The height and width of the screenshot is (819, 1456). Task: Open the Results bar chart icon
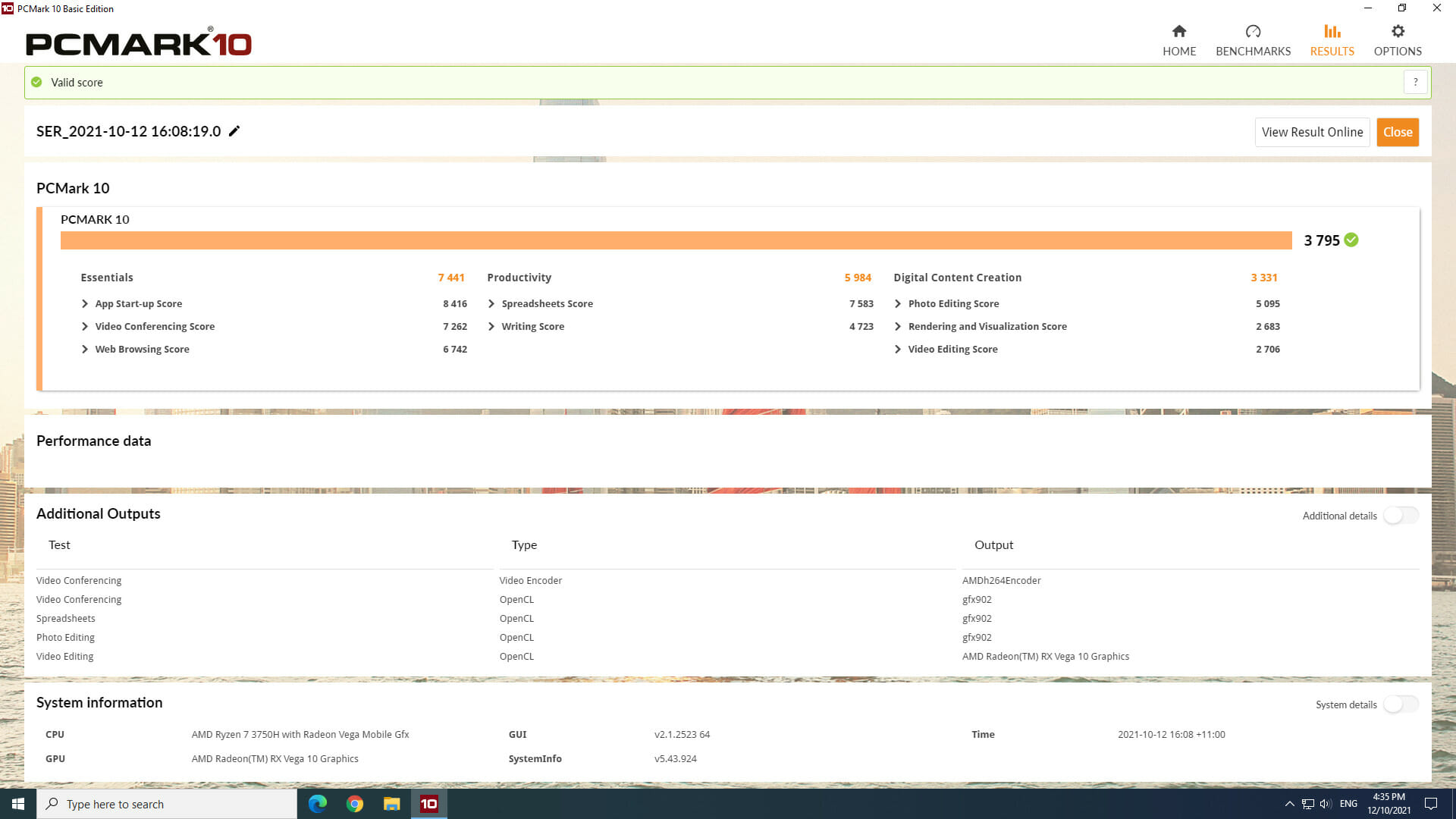[x=1332, y=31]
